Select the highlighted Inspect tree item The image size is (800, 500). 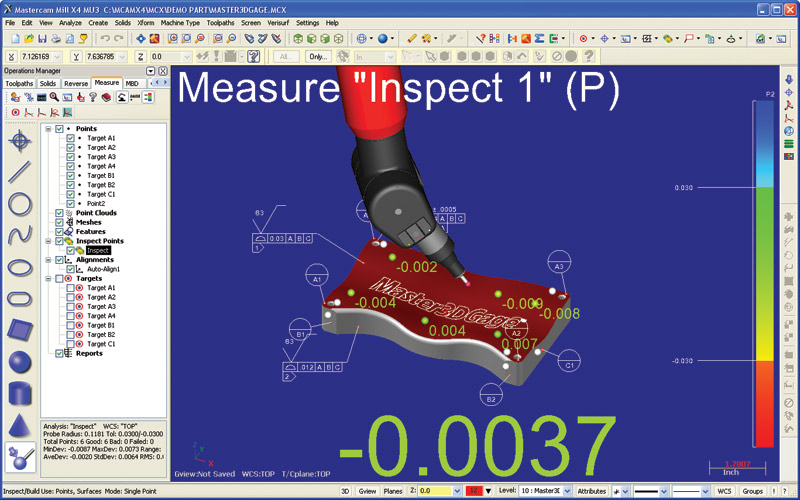(x=98, y=251)
